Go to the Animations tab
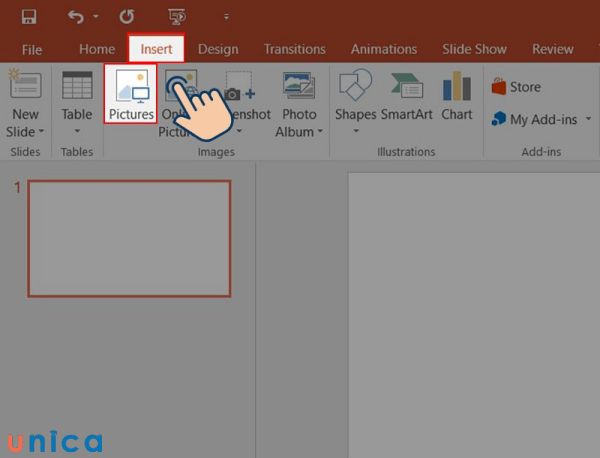The width and height of the screenshot is (600, 458). coord(383,49)
